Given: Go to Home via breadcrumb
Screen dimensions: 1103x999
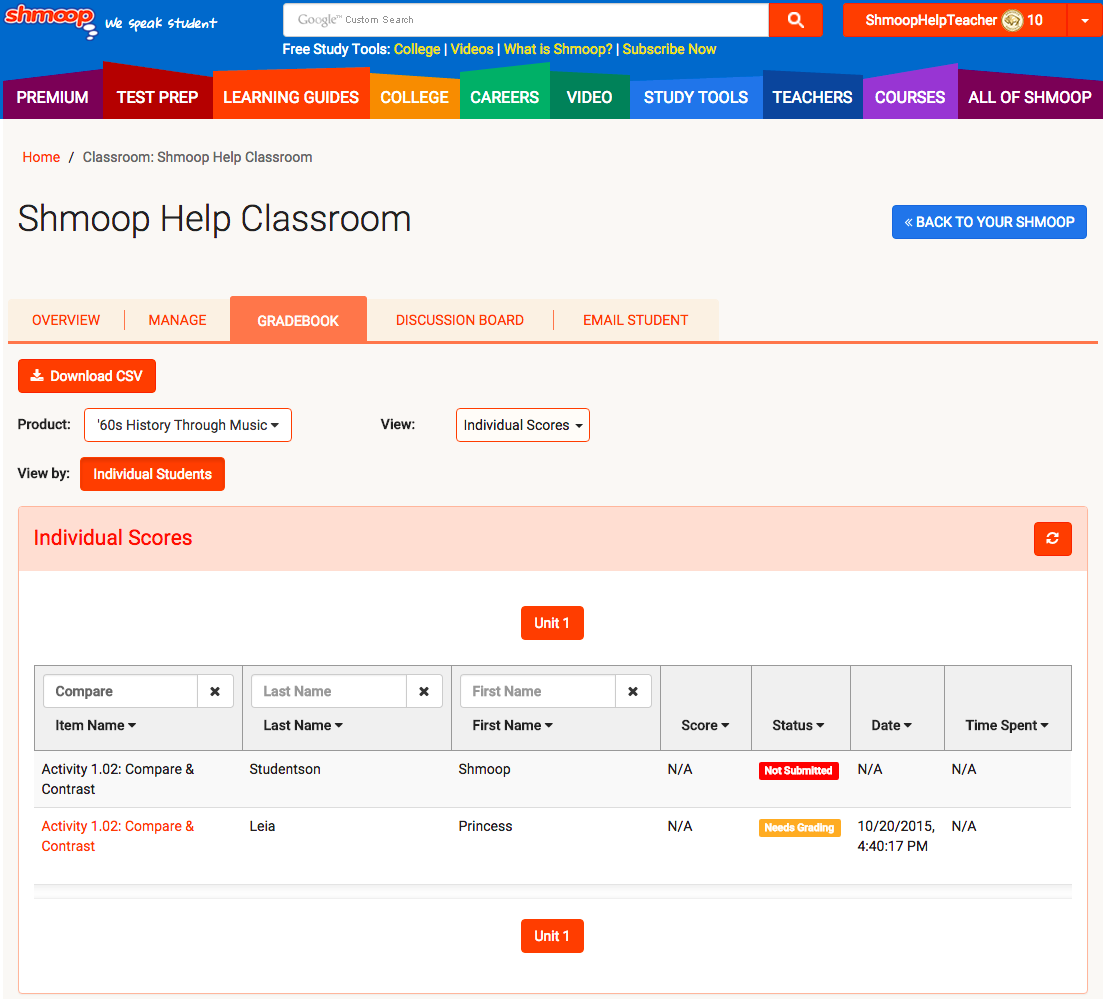Looking at the screenshot, I should 41,157.
